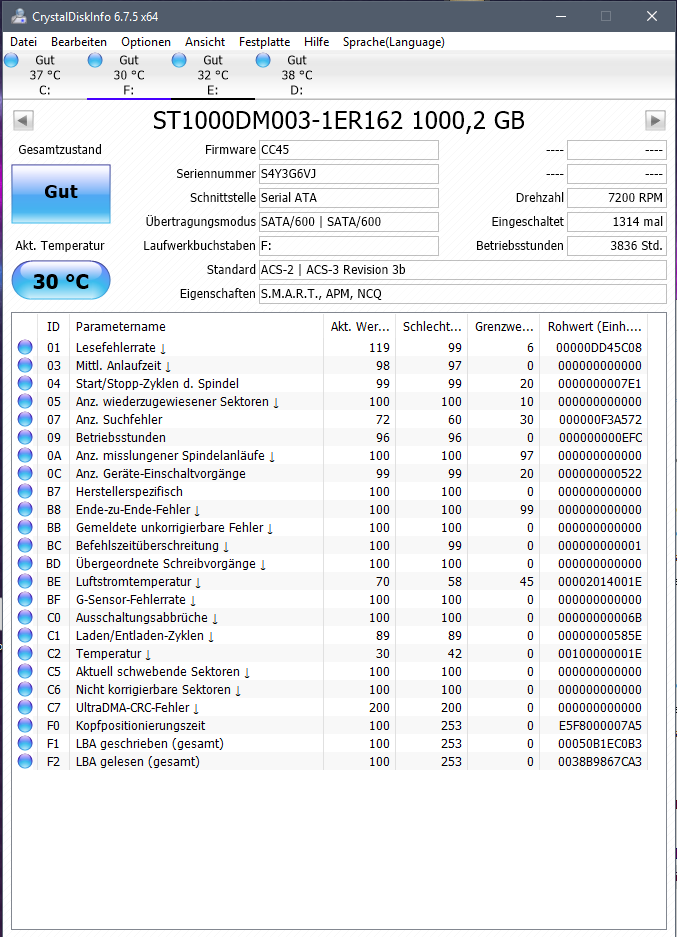Open the Ansicht menu
Viewport: 677px width, 937px height.
click(x=205, y=42)
